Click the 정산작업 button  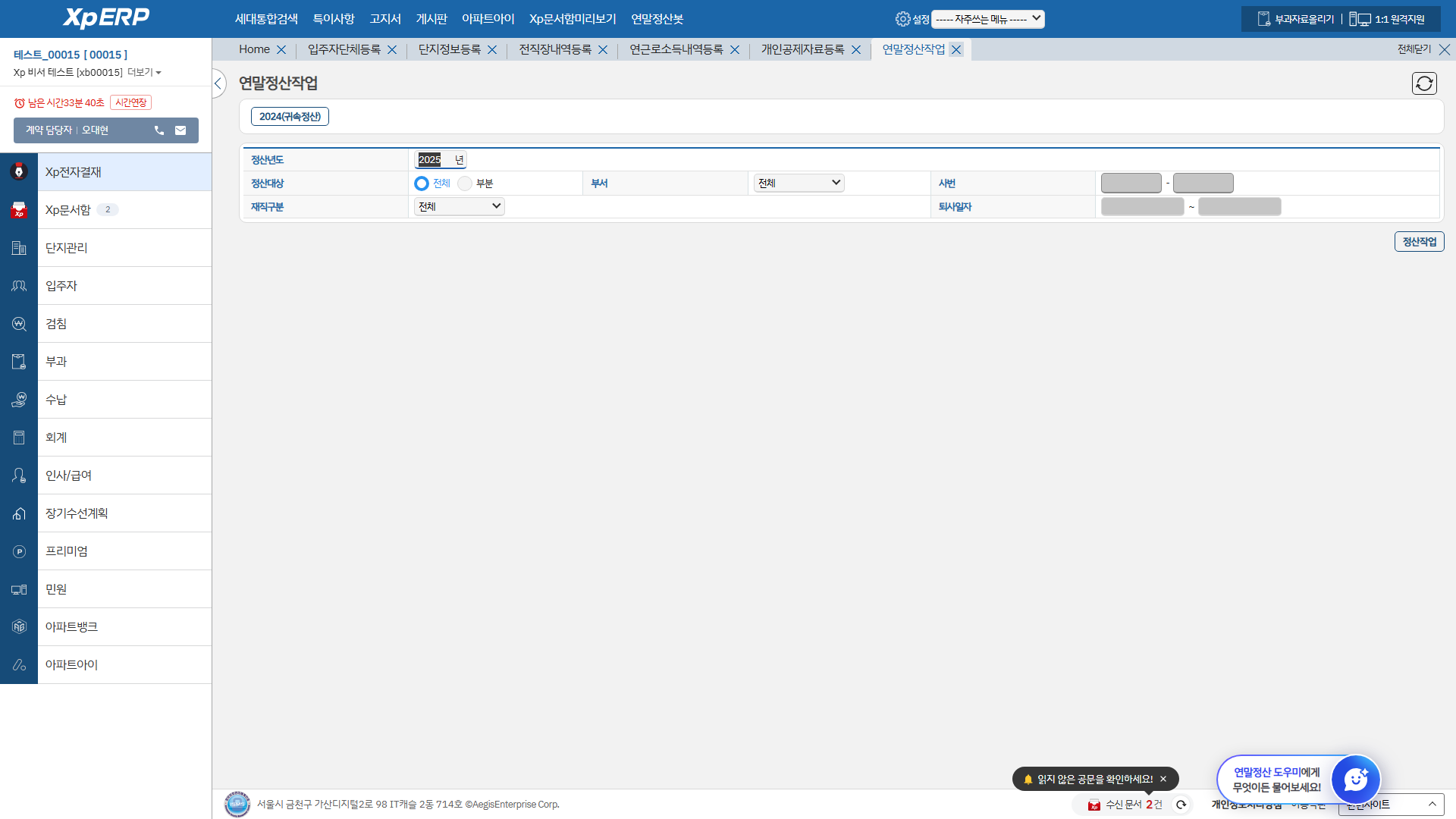(1419, 242)
